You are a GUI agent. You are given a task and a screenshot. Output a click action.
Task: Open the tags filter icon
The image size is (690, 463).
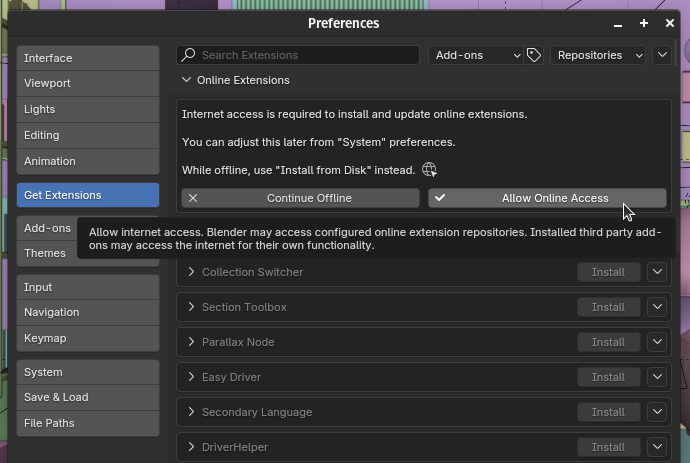[534, 55]
